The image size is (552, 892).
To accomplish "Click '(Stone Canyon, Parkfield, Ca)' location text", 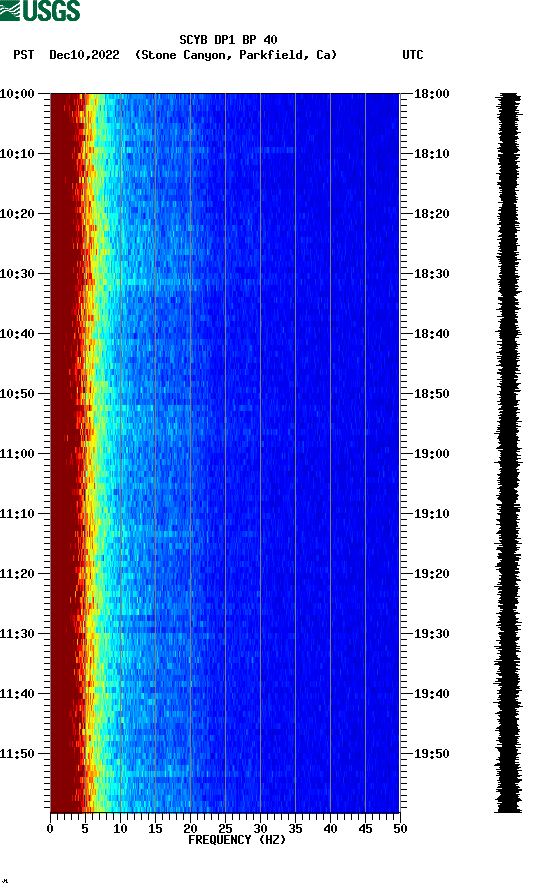I will 236,55.
